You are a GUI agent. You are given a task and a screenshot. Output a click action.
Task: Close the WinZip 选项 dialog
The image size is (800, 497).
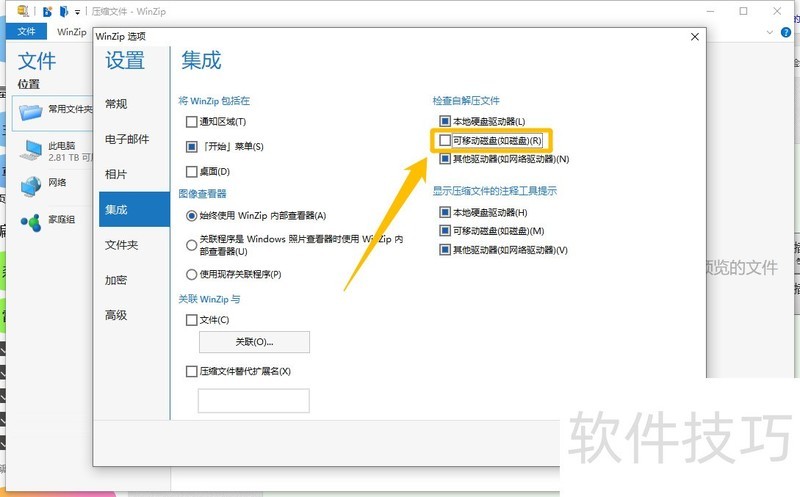tap(694, 37)
